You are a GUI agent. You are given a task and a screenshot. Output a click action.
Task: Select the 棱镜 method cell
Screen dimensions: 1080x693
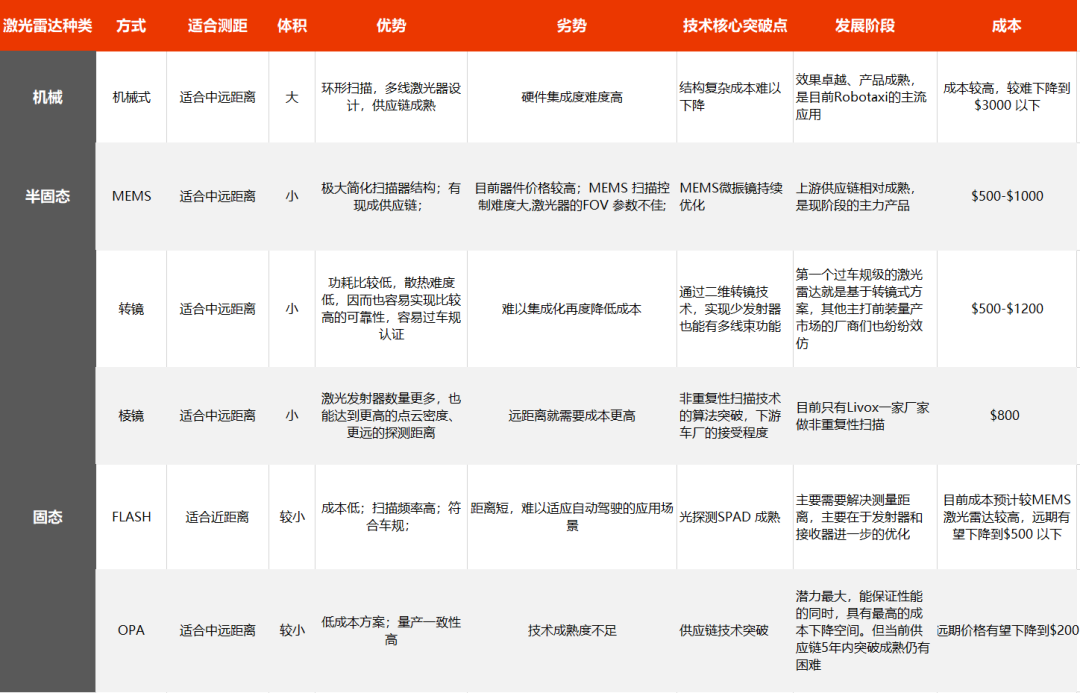(131, 415)
